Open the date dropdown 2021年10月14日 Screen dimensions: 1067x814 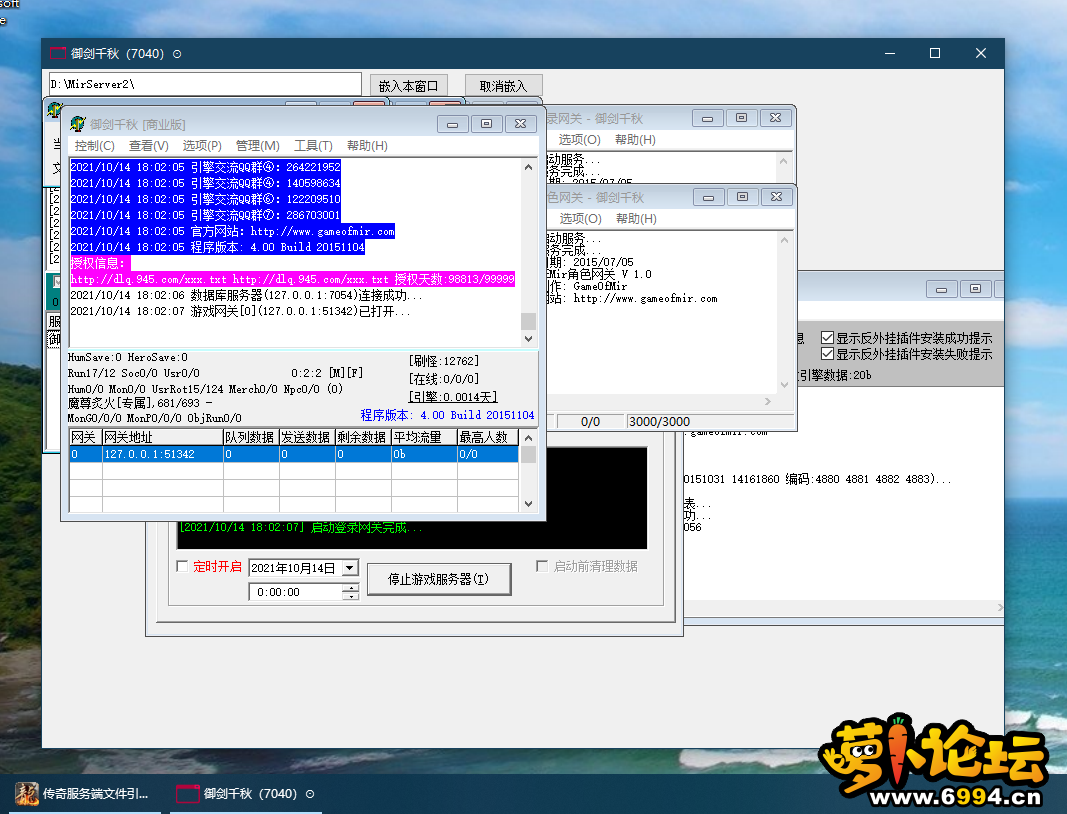[350, 568]
